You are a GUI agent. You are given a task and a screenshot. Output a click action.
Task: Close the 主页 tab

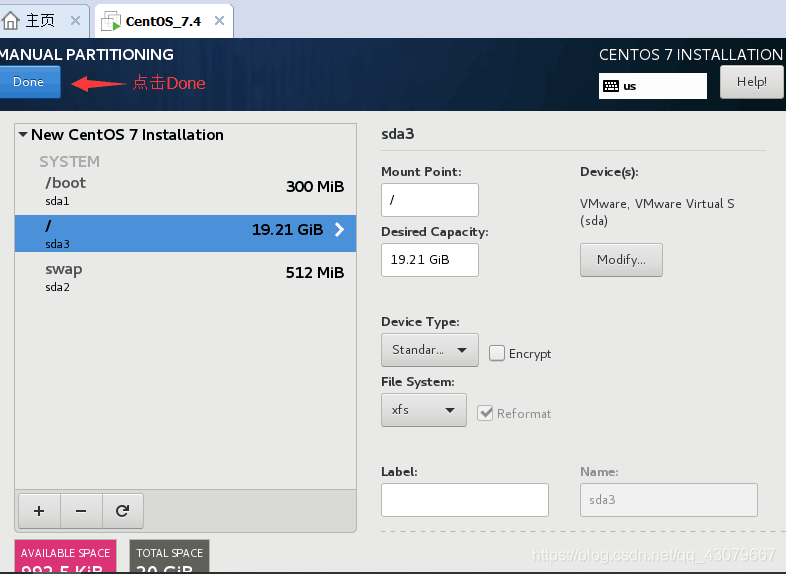75,21
